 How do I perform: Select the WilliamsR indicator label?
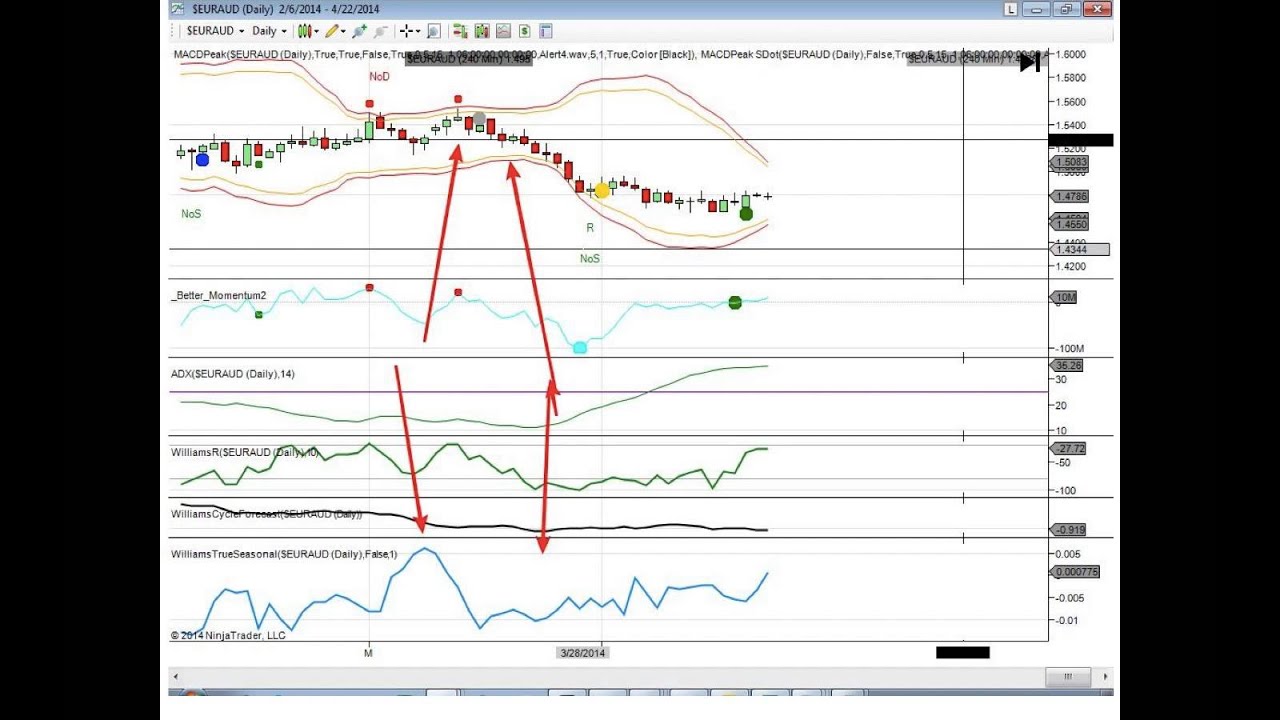pos(245,452)
